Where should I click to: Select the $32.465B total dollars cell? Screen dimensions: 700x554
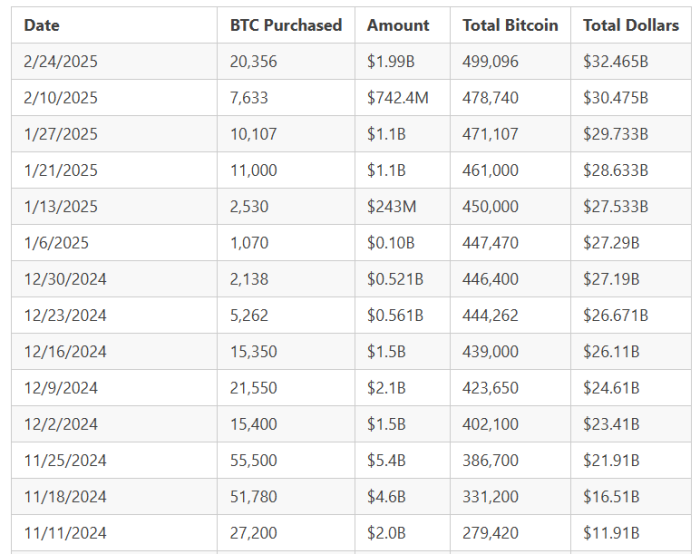[x=615, y=62]
